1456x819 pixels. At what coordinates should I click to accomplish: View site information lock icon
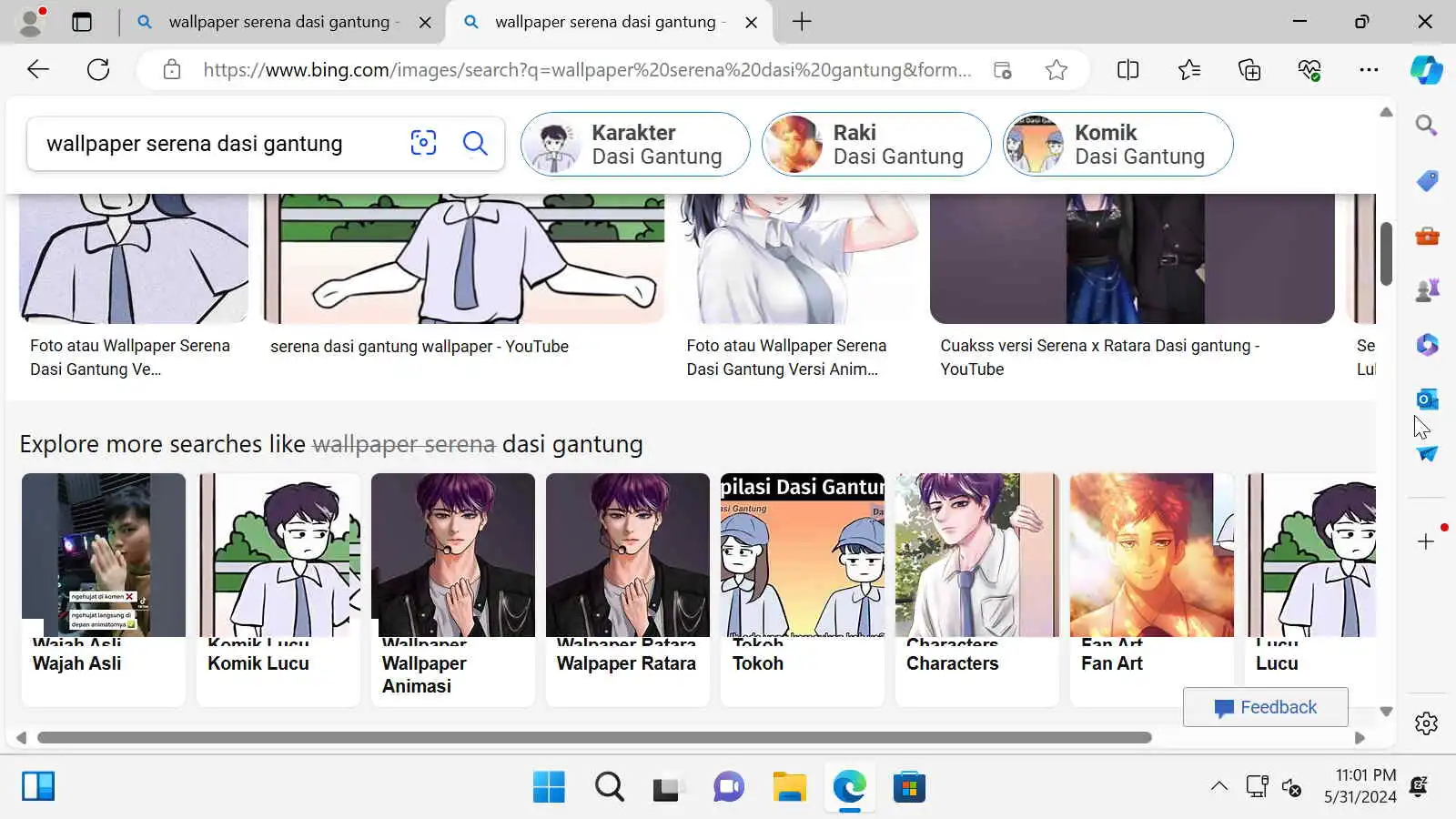pos(172,70)
